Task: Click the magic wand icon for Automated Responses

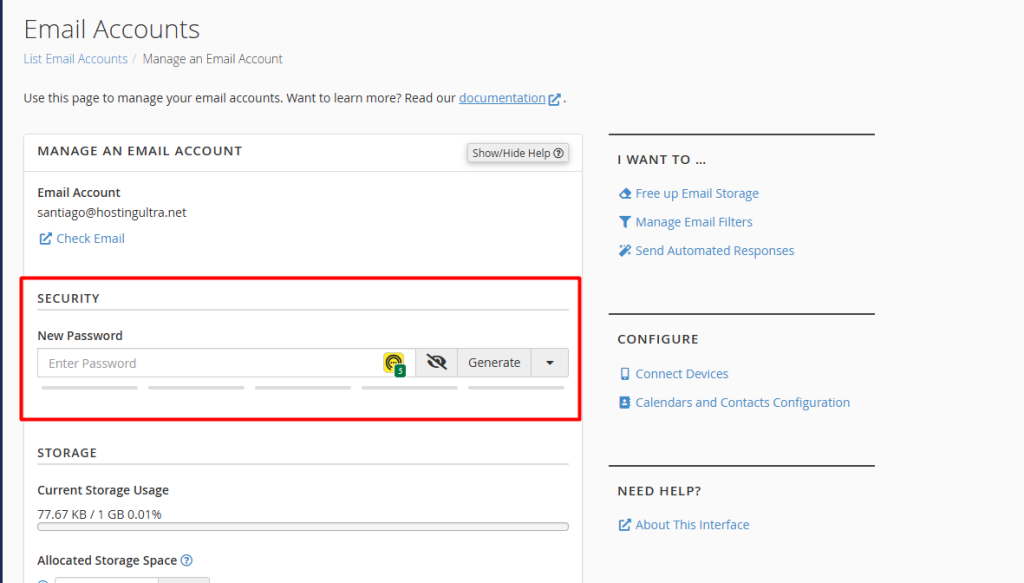Action: (x=625, y=251)
